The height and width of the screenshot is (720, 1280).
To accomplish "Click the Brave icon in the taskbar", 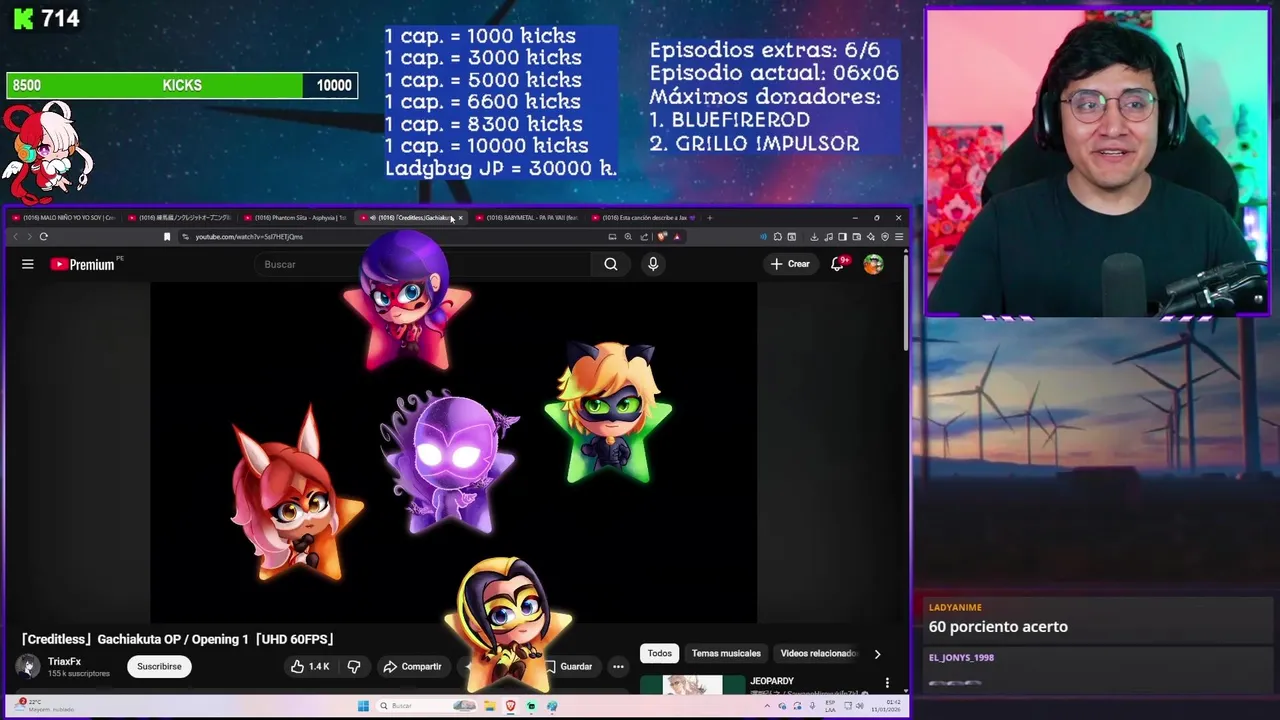I will [510, 705].
